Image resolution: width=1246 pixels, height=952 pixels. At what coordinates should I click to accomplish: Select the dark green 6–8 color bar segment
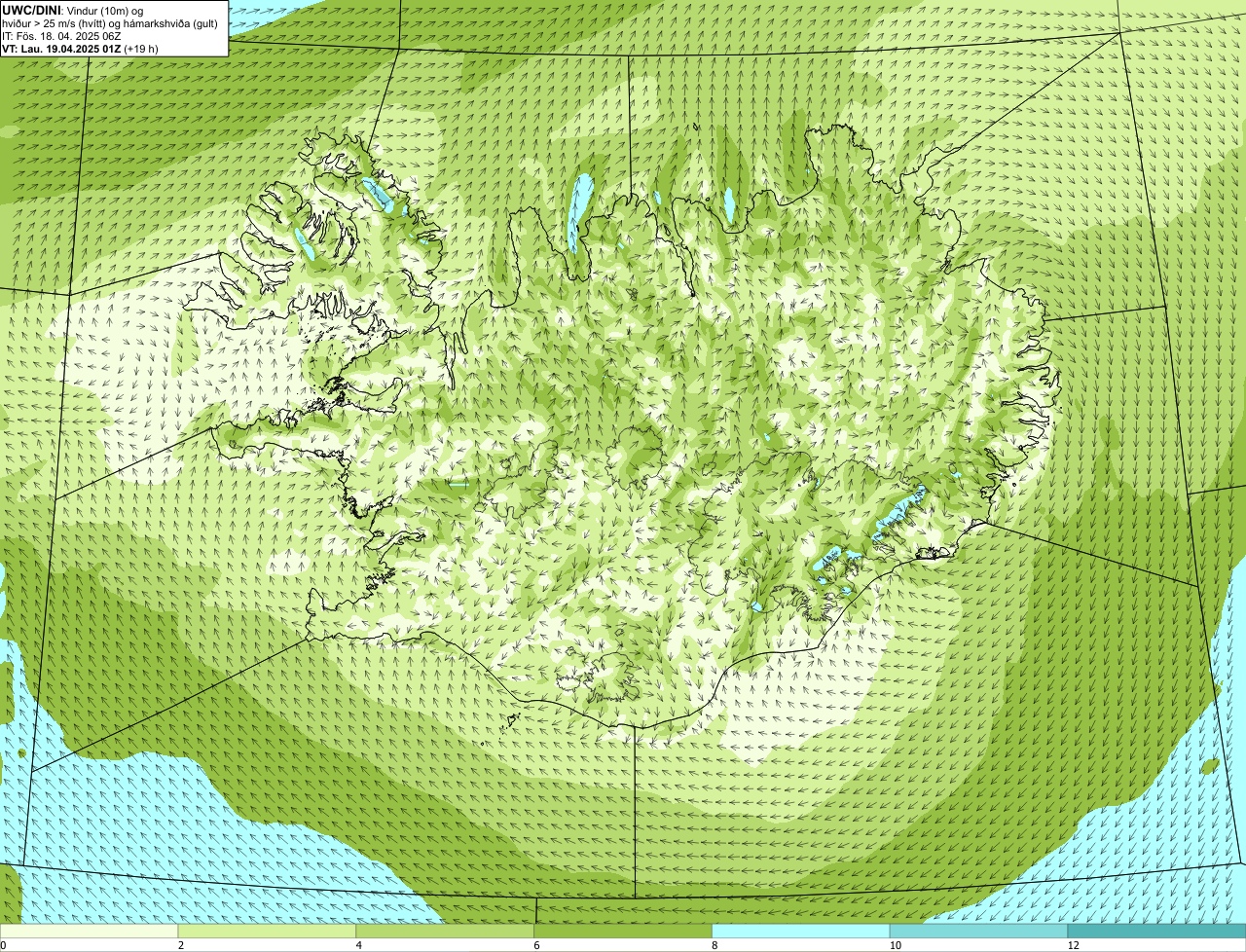click(x=623, y=931)
